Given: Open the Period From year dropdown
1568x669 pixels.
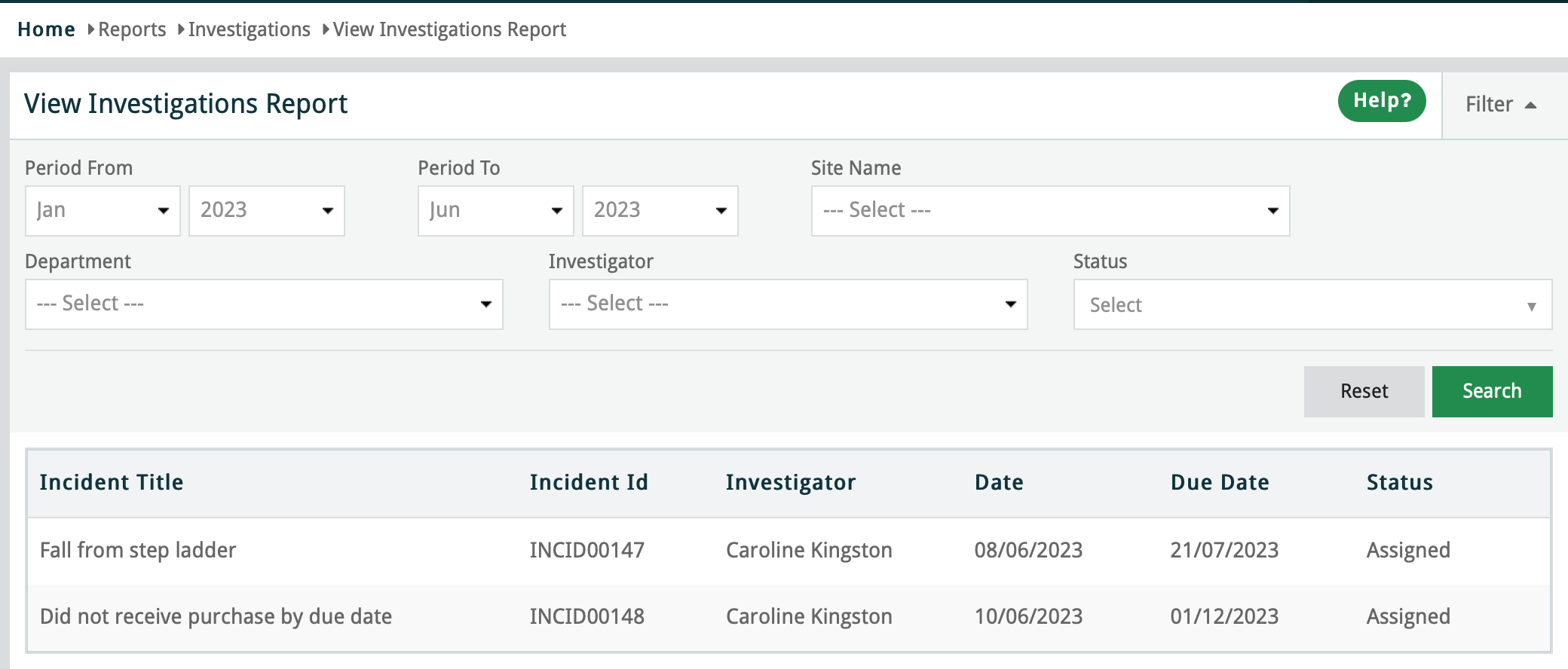Looking at the screenshot, I should (x=266, y=211).
